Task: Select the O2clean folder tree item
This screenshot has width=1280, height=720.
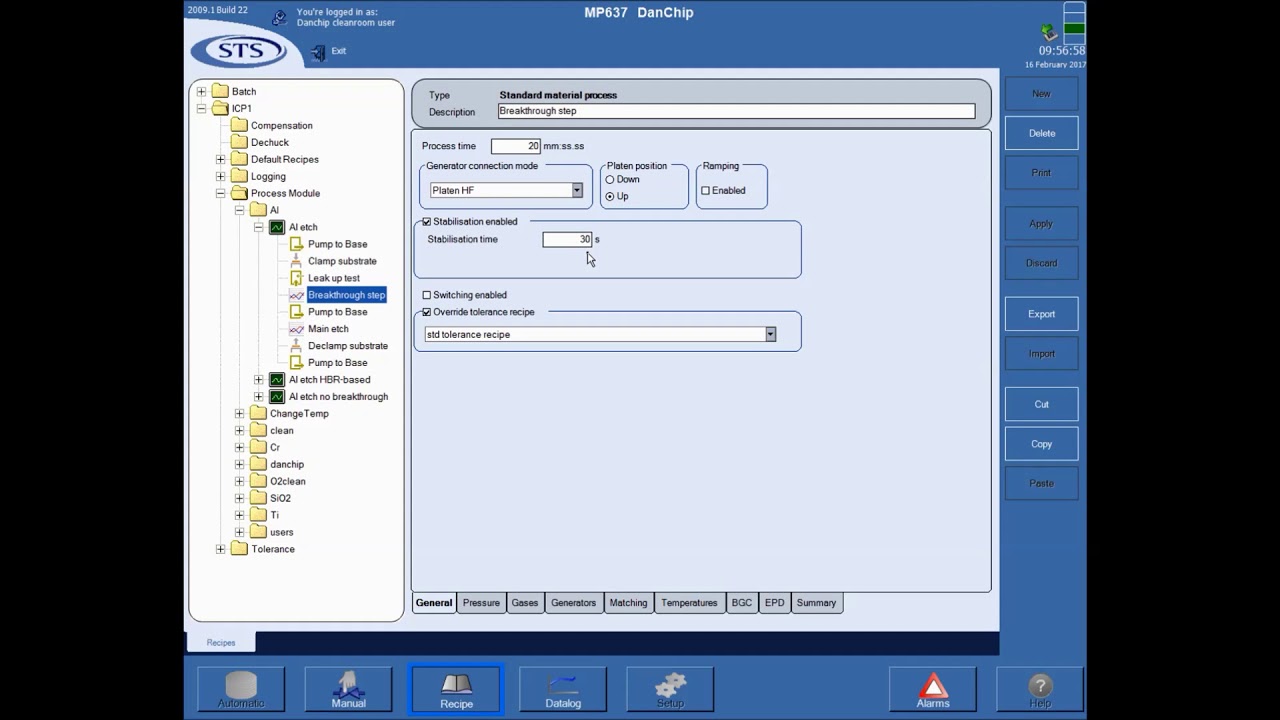Action: point(287,481)
